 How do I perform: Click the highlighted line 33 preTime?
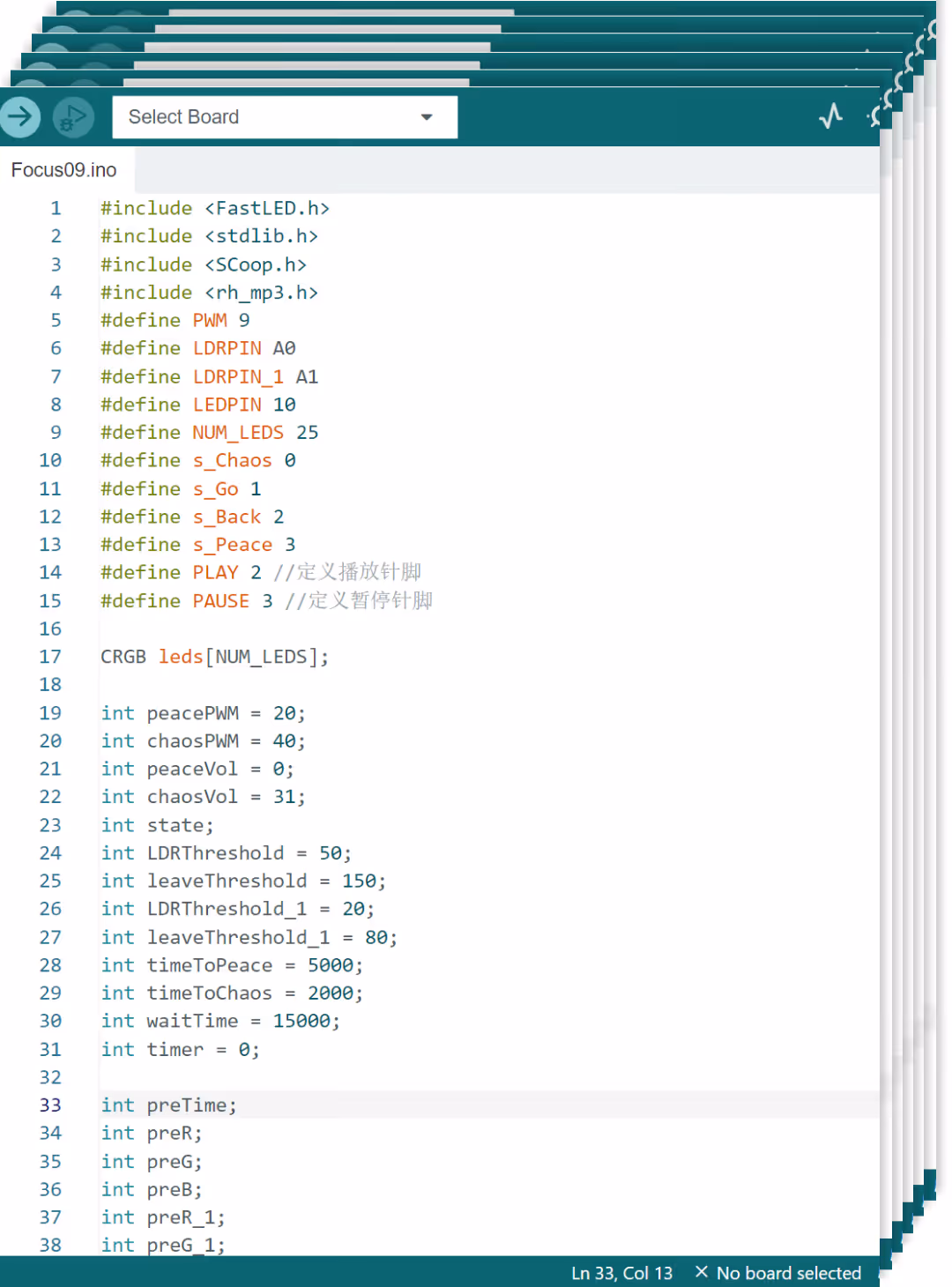coord(167,1105)
